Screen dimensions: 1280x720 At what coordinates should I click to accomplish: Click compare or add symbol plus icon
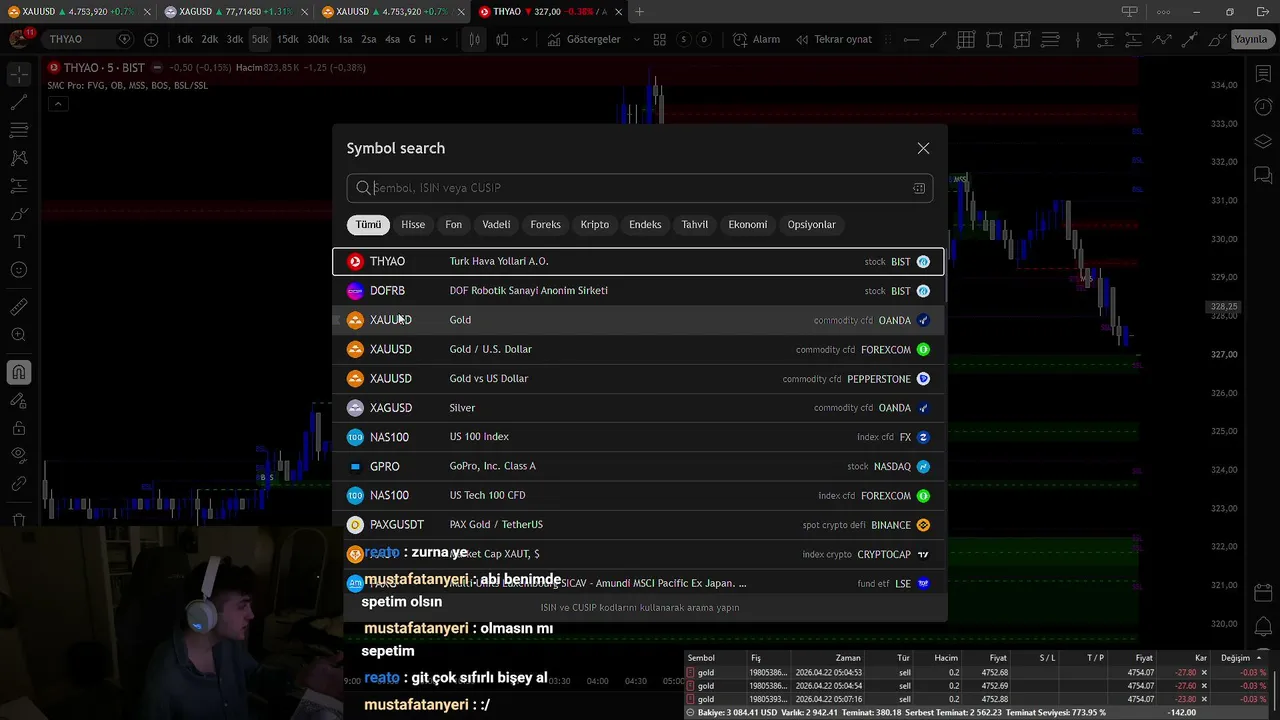(x=151, y=39)
